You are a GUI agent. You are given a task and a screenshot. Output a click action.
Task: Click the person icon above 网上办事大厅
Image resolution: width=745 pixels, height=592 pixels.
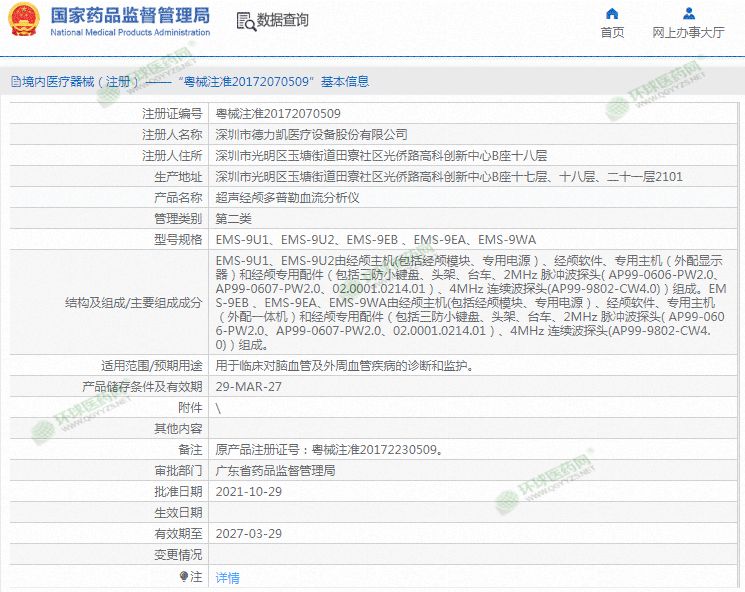click(x=689, y=13)
